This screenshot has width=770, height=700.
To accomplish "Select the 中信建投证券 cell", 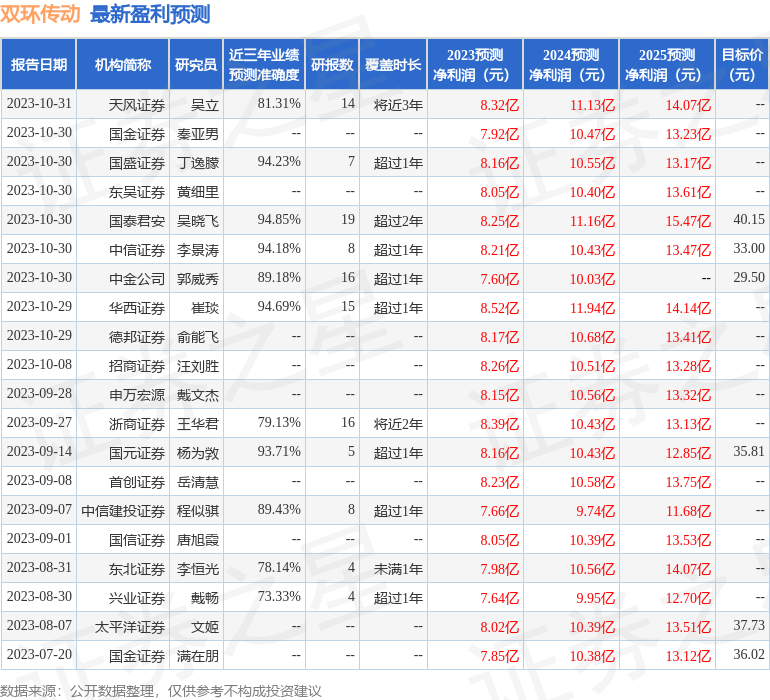I will click(x=123, y=510).
